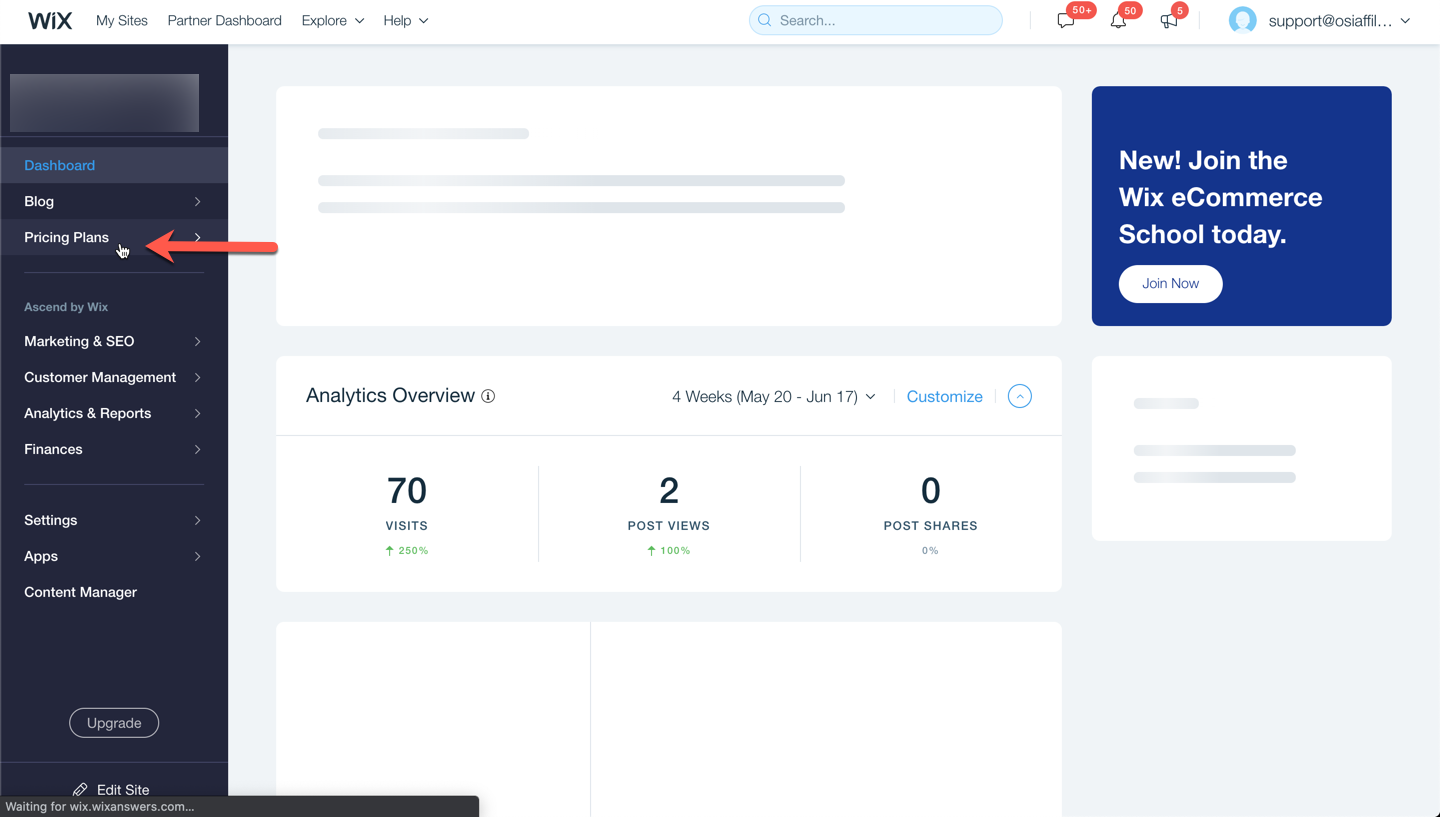Expand the Help menu
The height and width of the screenshot is (817, 1440).
(406, 20)
